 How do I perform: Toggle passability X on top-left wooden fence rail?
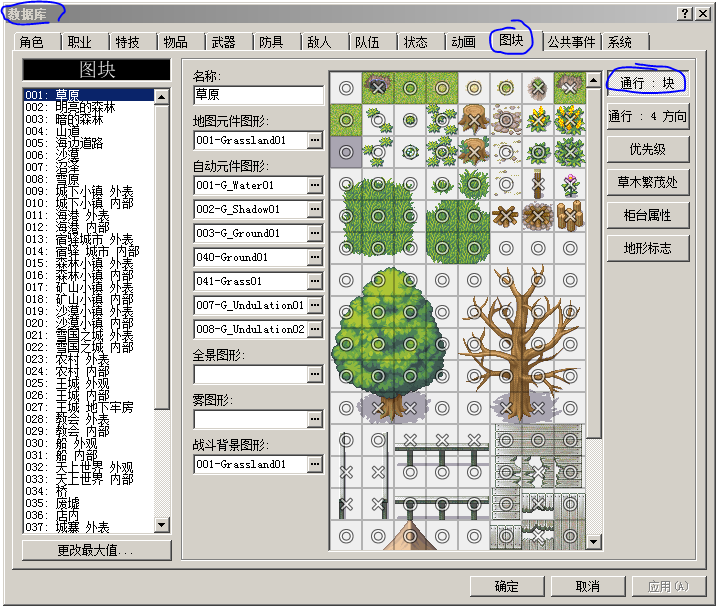(x=410, y=440)
